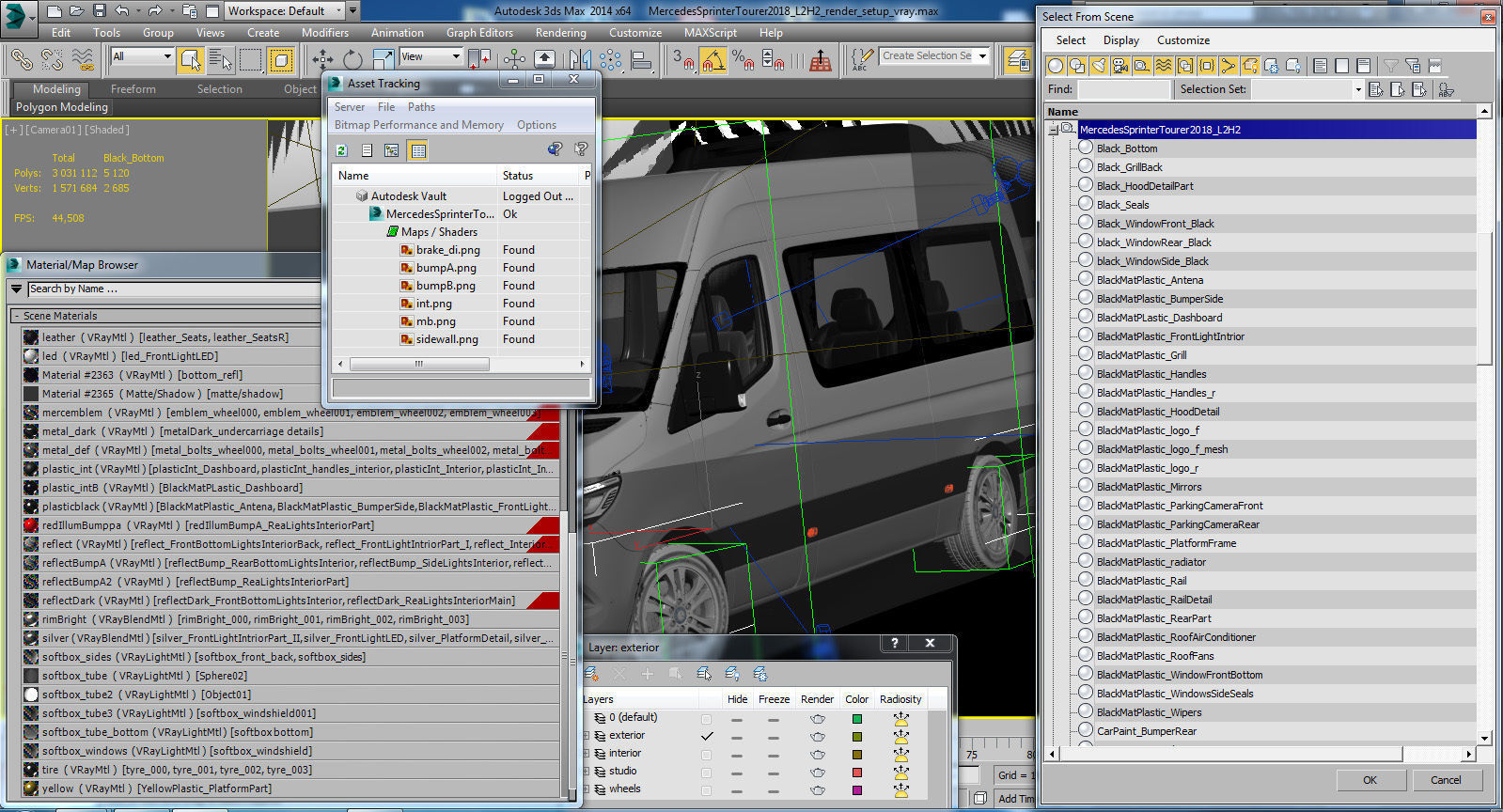Click the Find input field
1503x812 pixels.
point(1123,89)
